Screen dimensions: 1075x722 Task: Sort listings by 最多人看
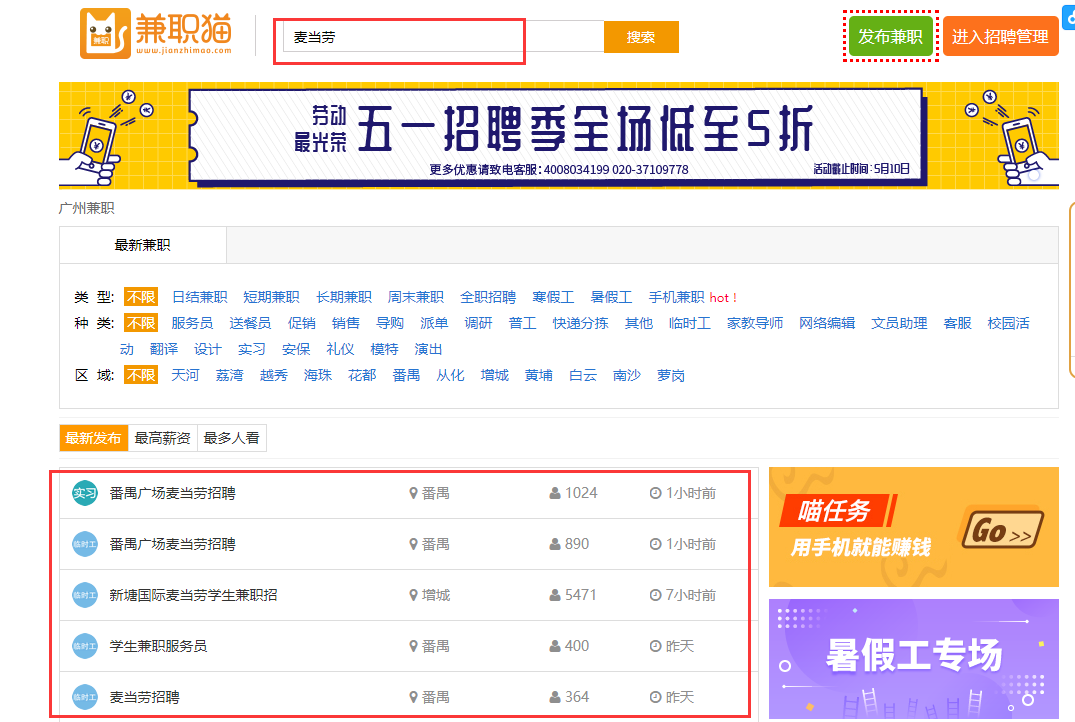[232, 438]
